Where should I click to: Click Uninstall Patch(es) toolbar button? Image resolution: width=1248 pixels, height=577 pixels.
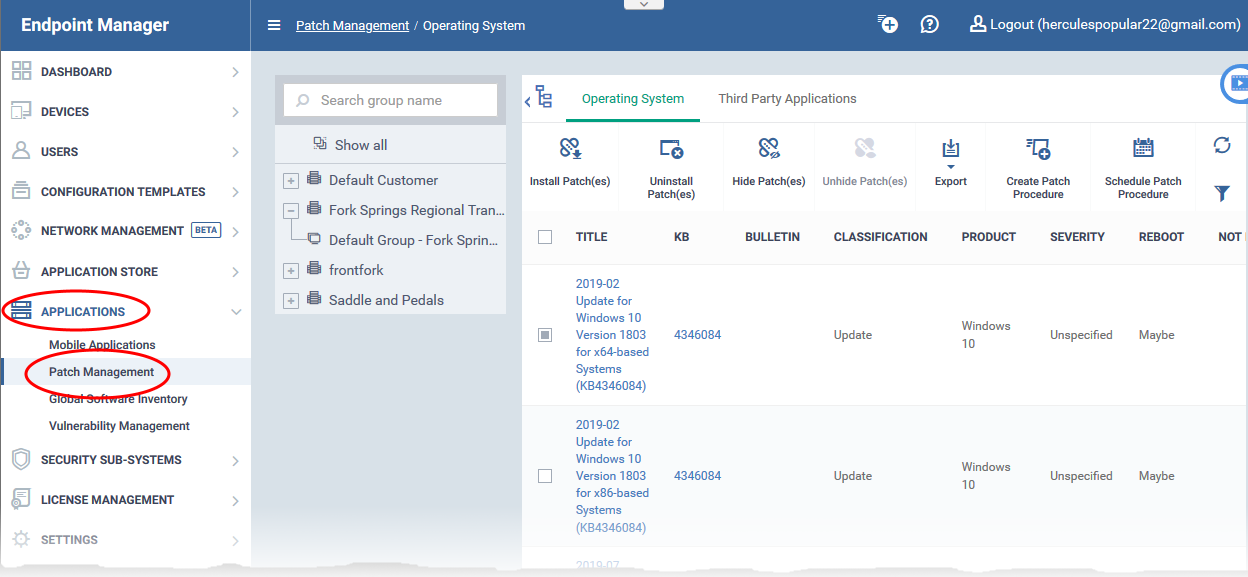(x=671, y=168)
